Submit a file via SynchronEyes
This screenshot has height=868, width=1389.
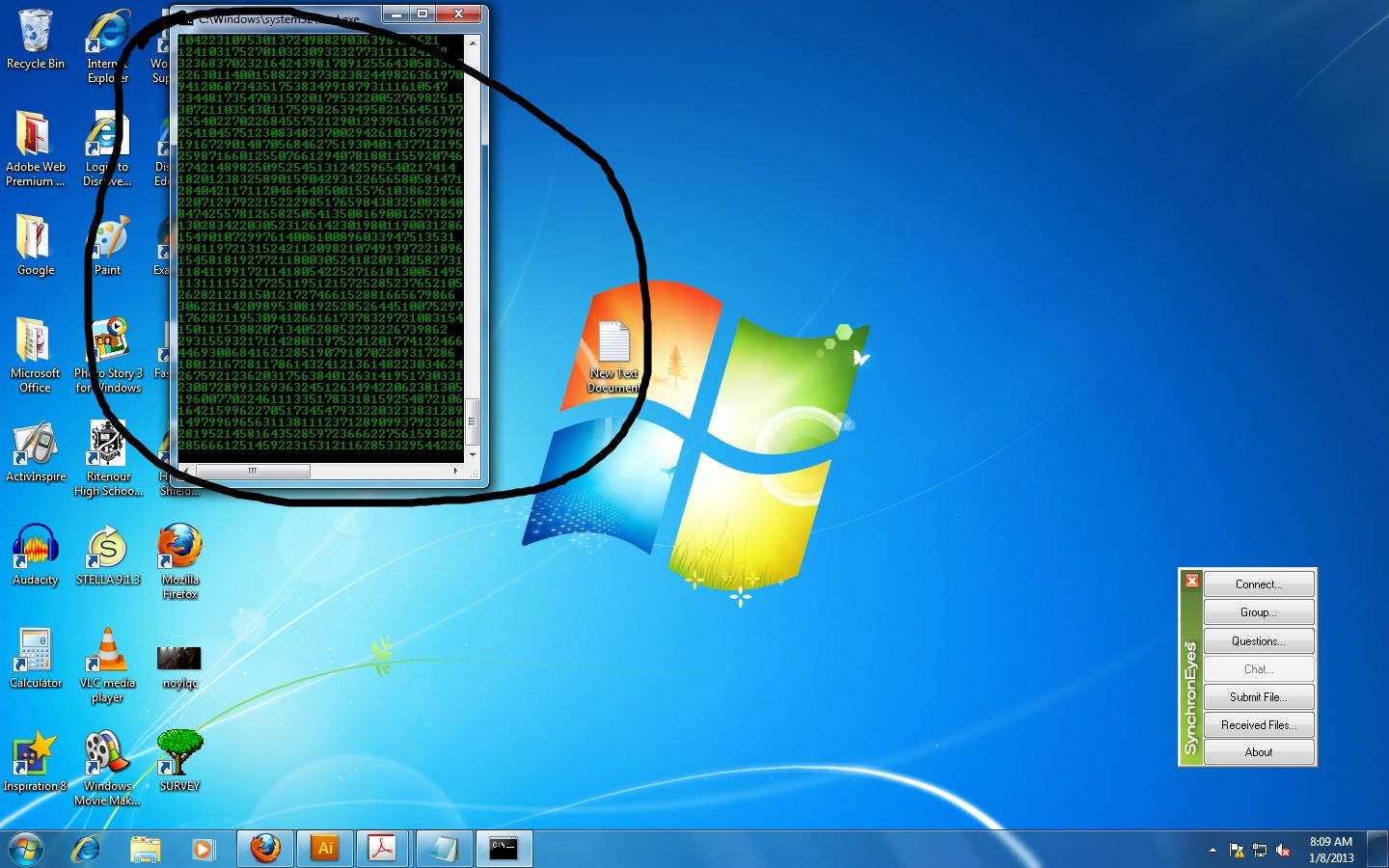point(1259,696)
